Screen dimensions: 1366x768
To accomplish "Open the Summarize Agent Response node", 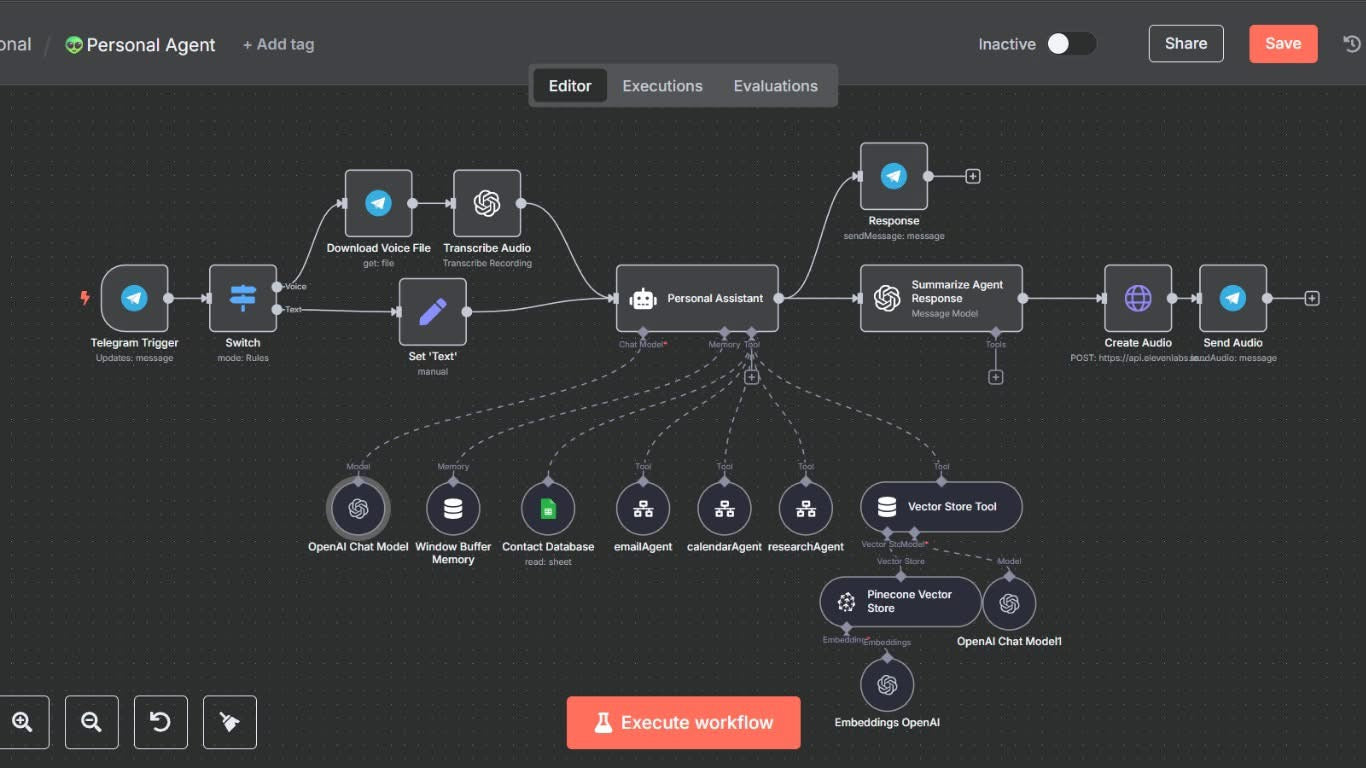I will [941, 298].
